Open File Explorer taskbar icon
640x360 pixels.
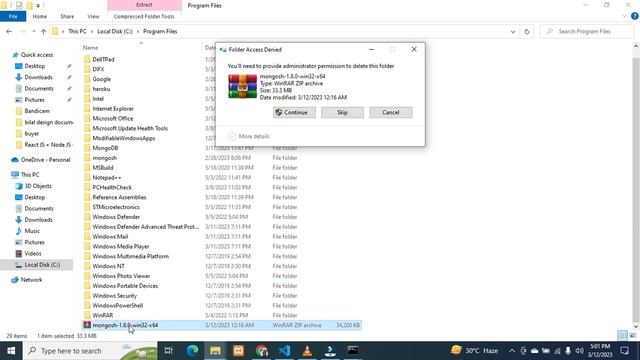click(x=215, y=351)
